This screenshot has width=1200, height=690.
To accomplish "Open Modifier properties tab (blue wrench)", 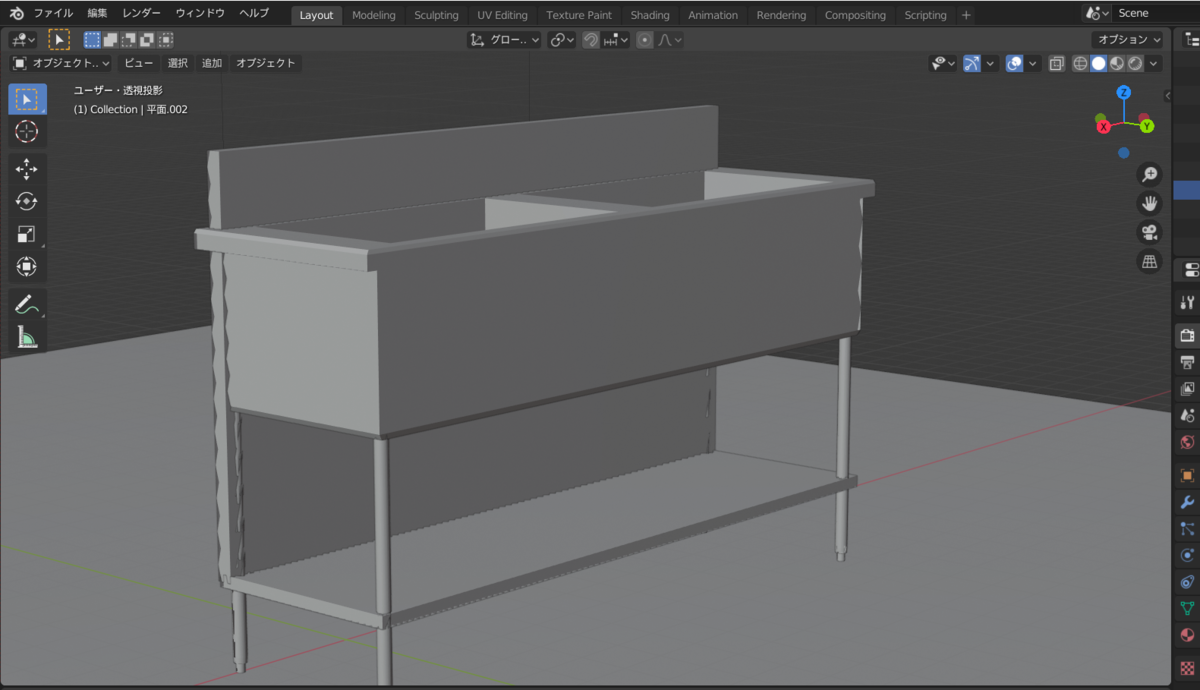I will (1188, 503).
